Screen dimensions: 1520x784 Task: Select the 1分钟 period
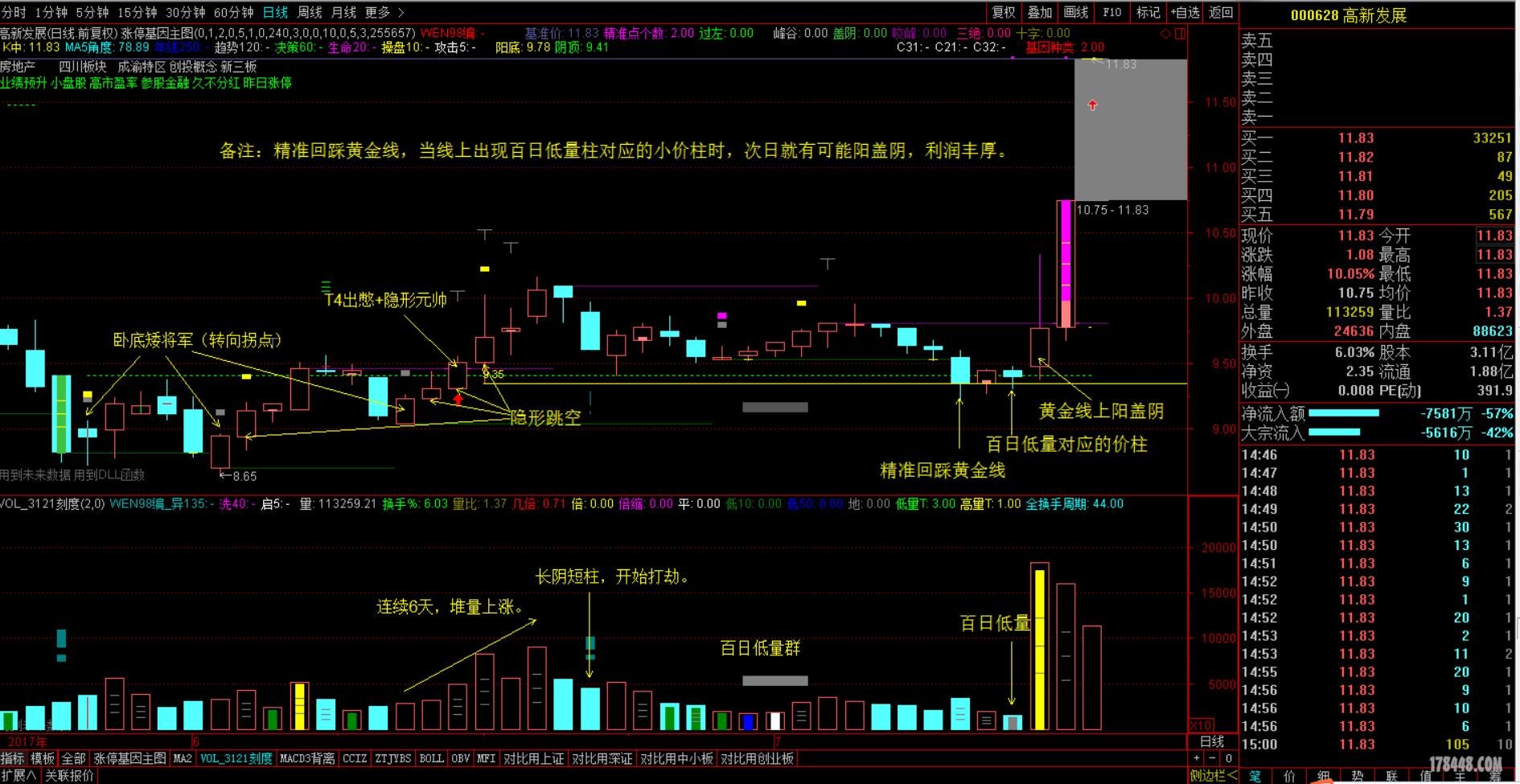(51, 12)
